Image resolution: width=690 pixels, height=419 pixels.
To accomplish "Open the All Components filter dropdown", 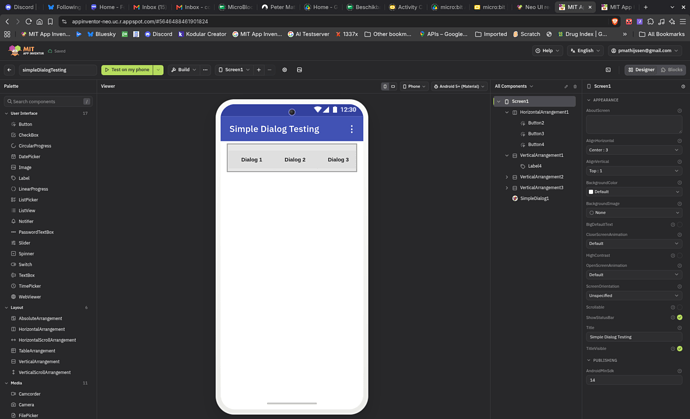I will pyautogui.click(x=514, y=86).
